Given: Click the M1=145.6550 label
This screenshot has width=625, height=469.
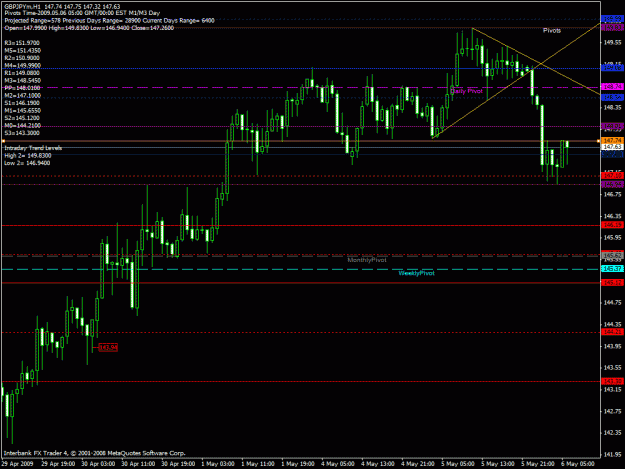Looking at the screenshot, I should 22,110.
